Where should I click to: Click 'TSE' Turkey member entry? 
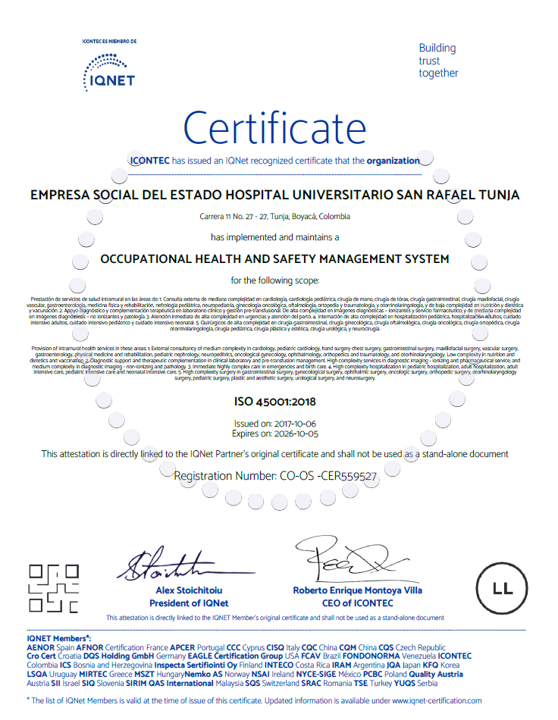[373, 683]
